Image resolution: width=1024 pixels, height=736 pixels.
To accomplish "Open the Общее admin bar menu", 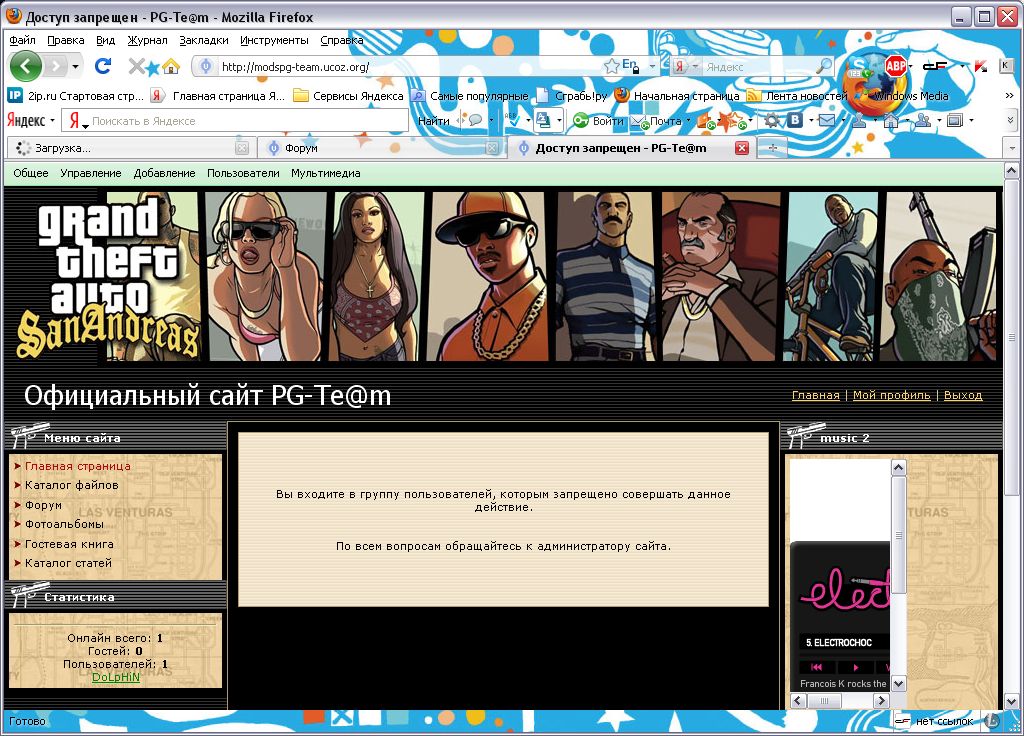I will 31,173.
